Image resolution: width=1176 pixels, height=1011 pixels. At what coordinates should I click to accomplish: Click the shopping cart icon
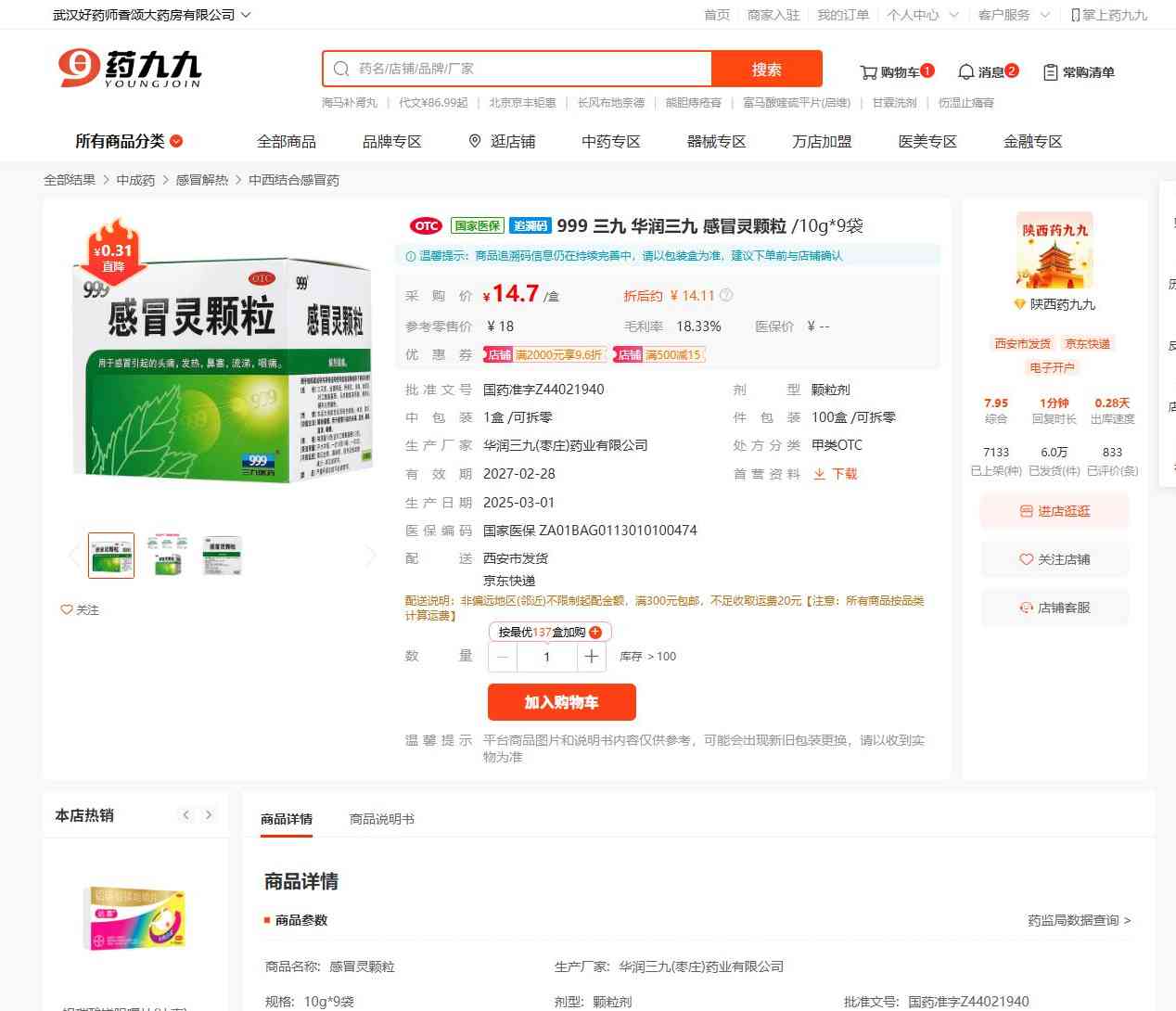point(869,72)
